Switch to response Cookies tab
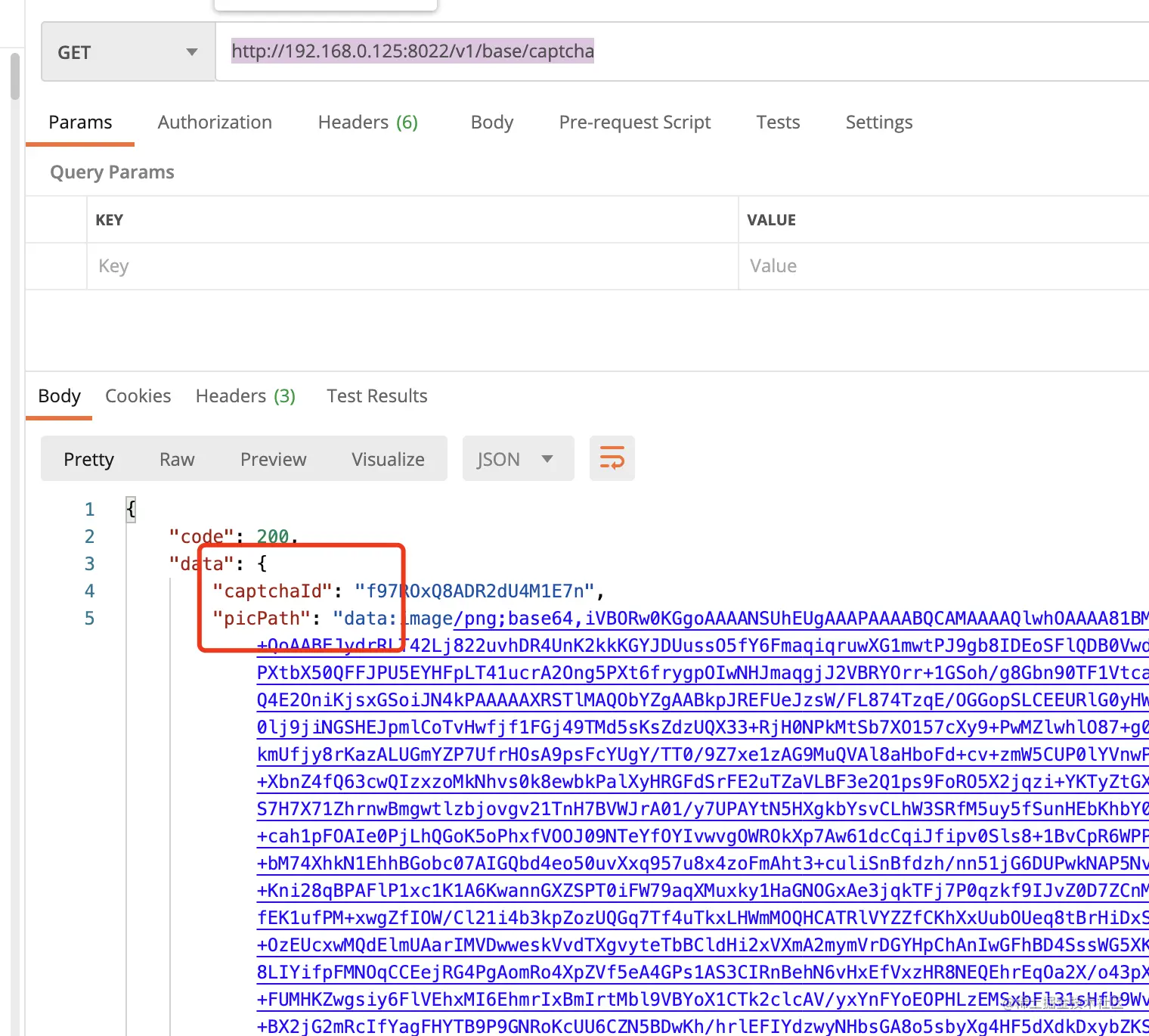This screenshot has width=1149, height=1036. pyautogui.click(x=138, y=396)
